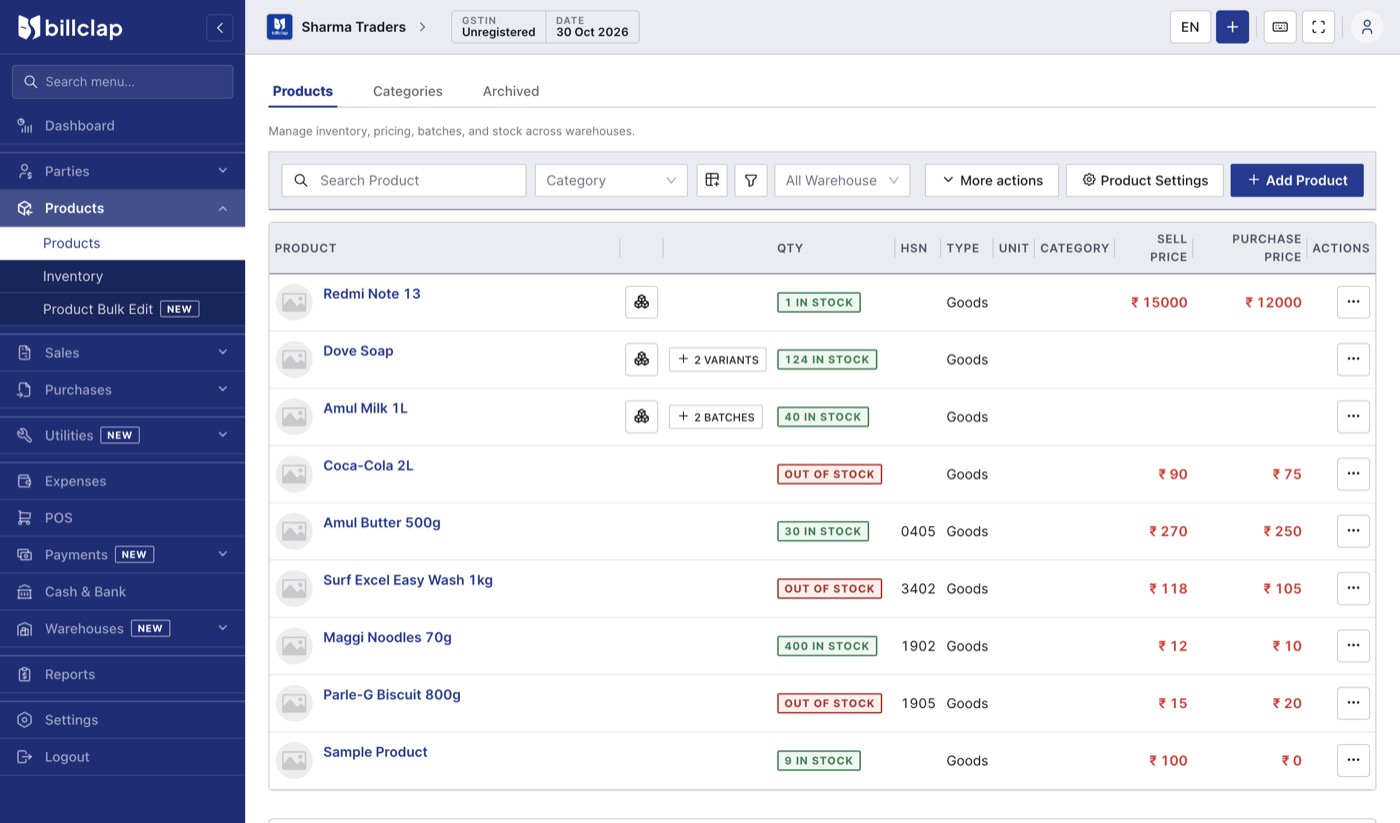
Task: Expand the Utilities sidebar section
Action: 122,435
